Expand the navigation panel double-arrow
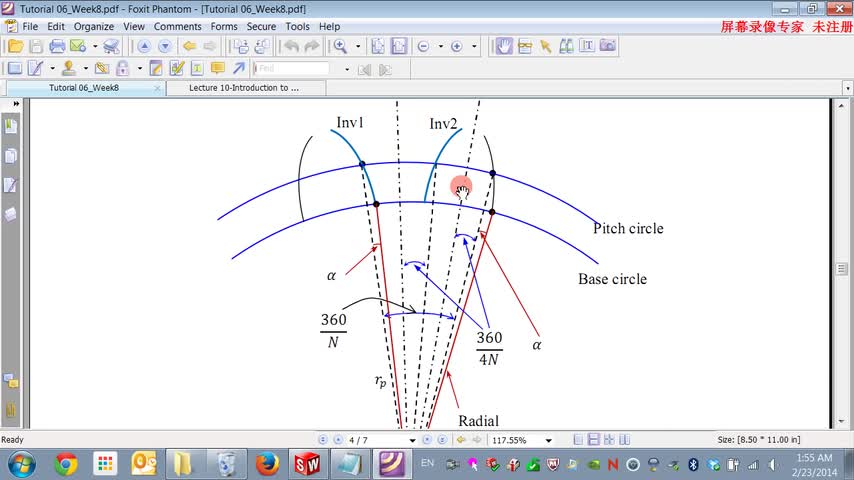 tap(16, 104)
